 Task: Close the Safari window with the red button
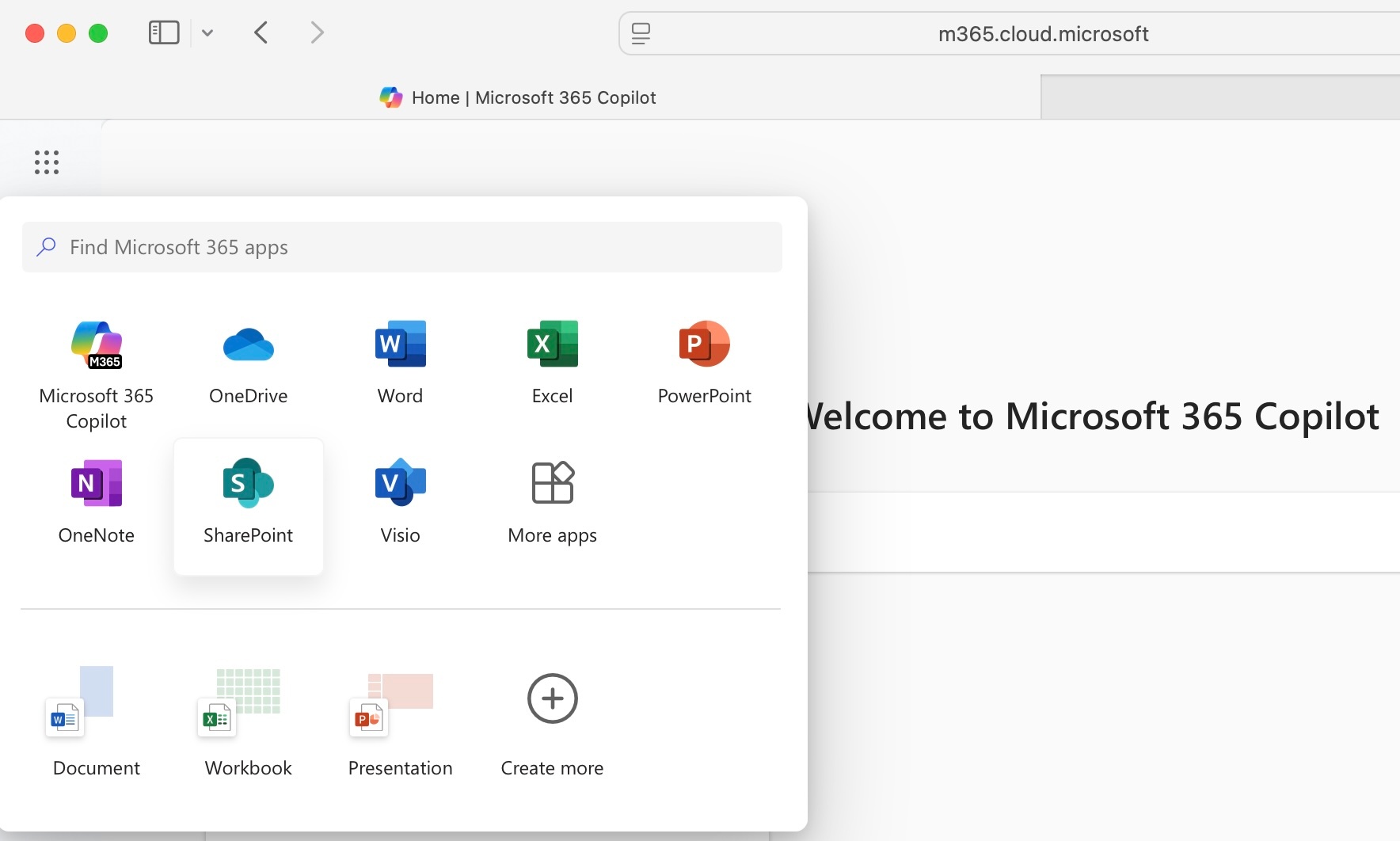(35, 33)
